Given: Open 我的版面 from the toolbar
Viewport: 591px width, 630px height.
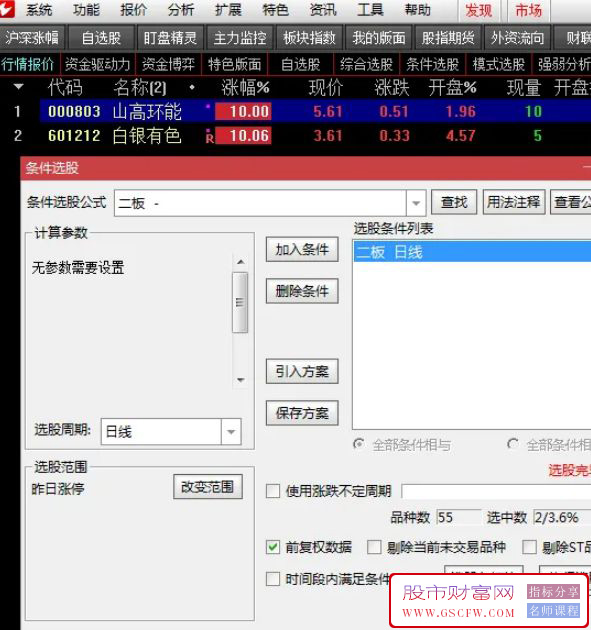Looking at the screenshot, I should (x=379, y=38).
